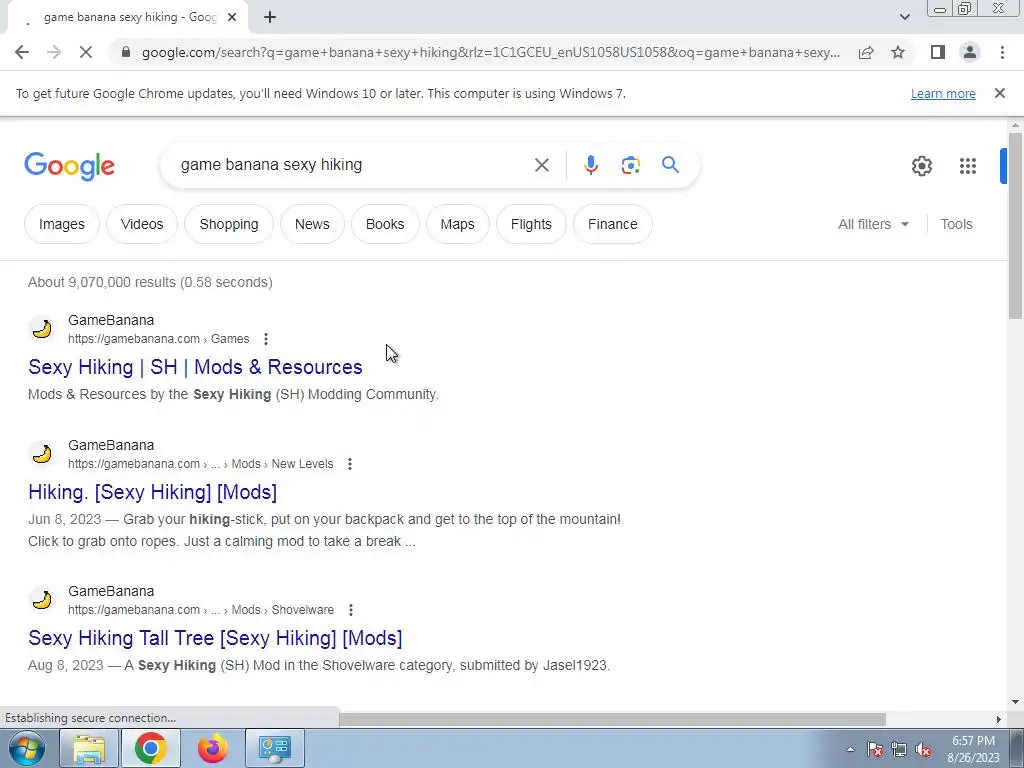Show hidden system tray icons
Screen dimensions: 1024x768
coord(850,750)
